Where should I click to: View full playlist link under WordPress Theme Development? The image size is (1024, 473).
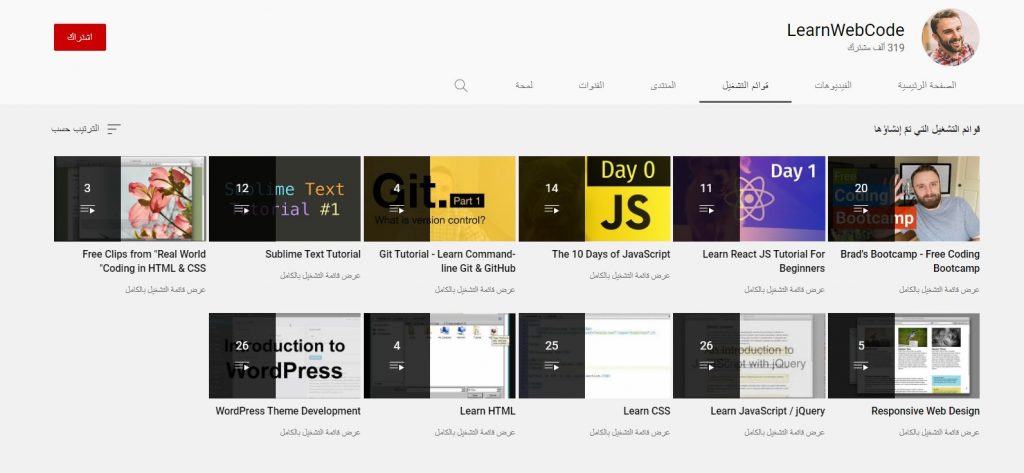point(320,432)
